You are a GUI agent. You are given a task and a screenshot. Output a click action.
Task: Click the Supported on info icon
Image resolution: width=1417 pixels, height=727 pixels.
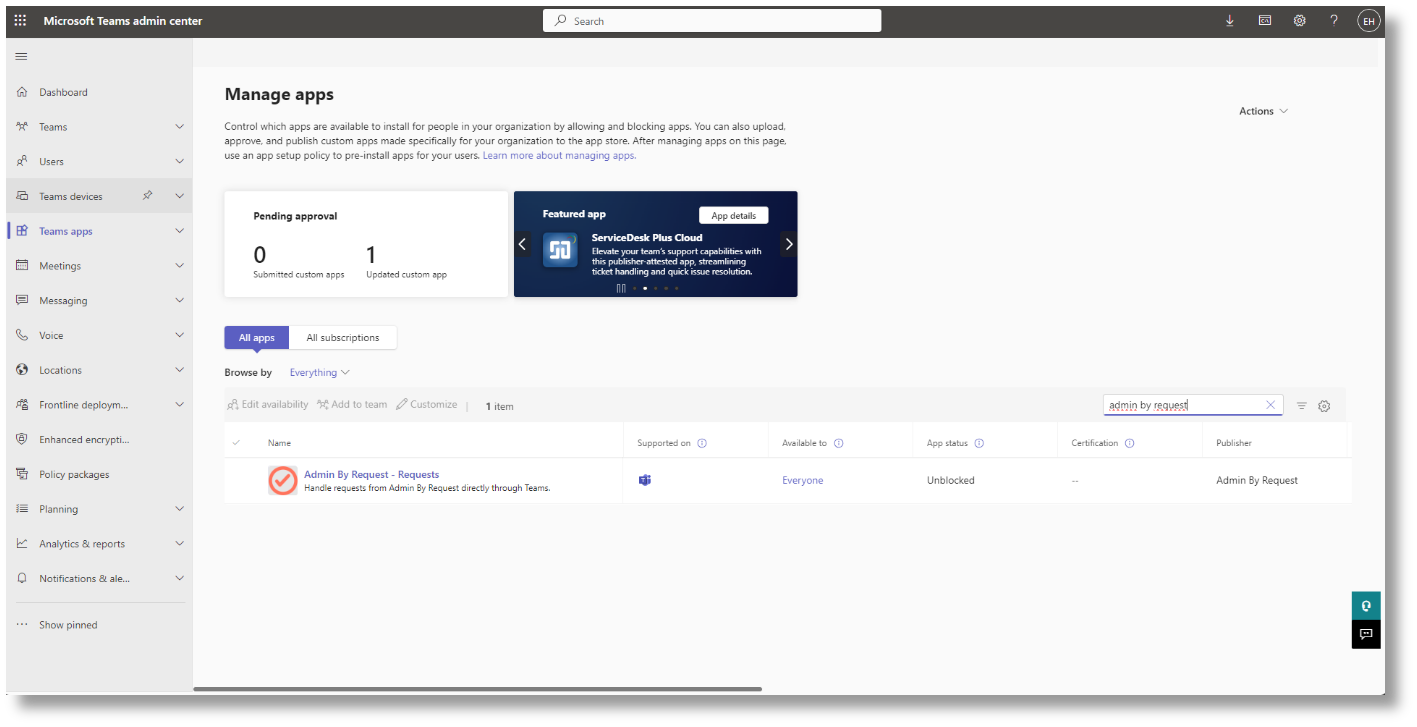702,443
